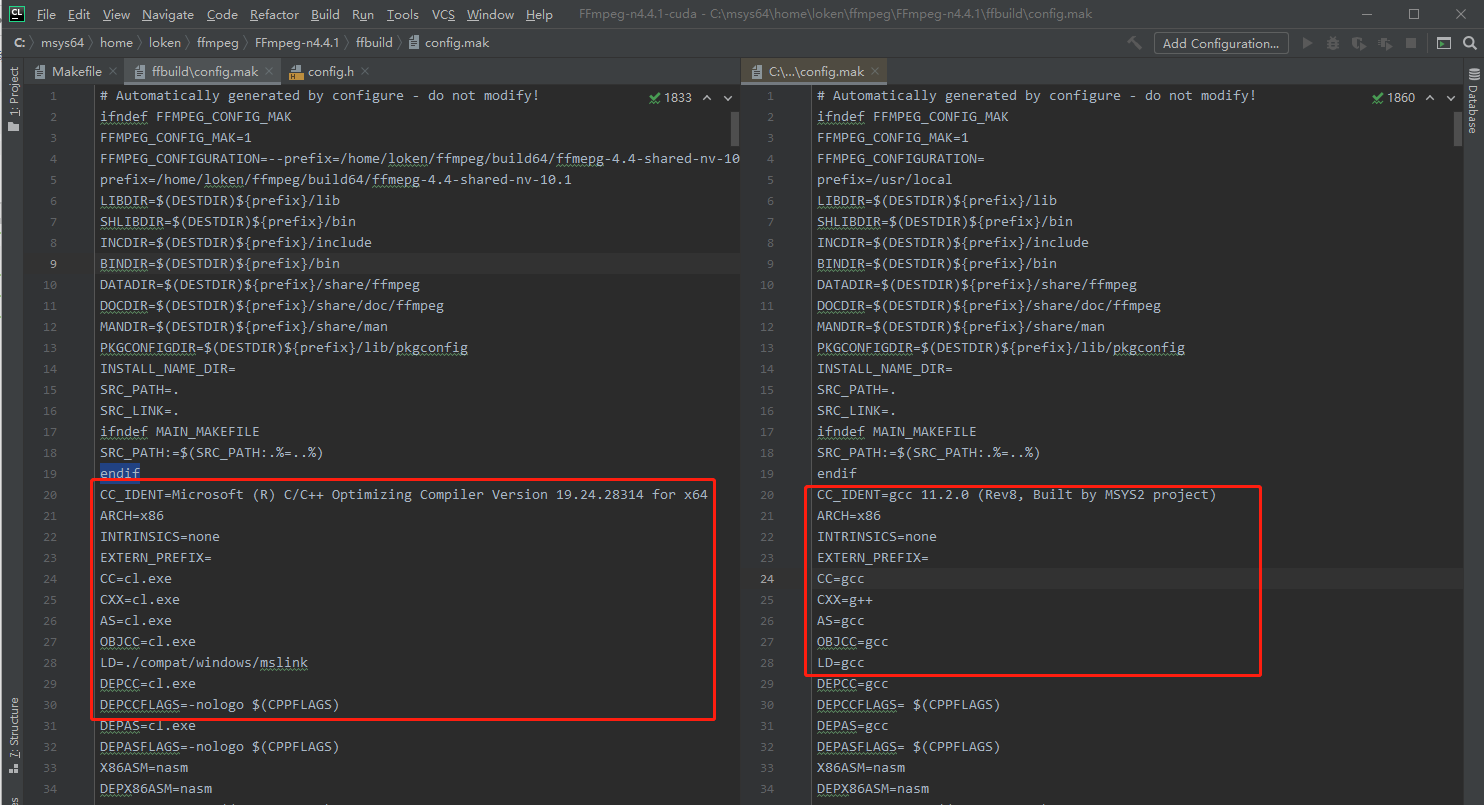This screenshot has height=805, width=1484.
Task: Click line number 24 in left editor gutter
Action: pos(51,579)
